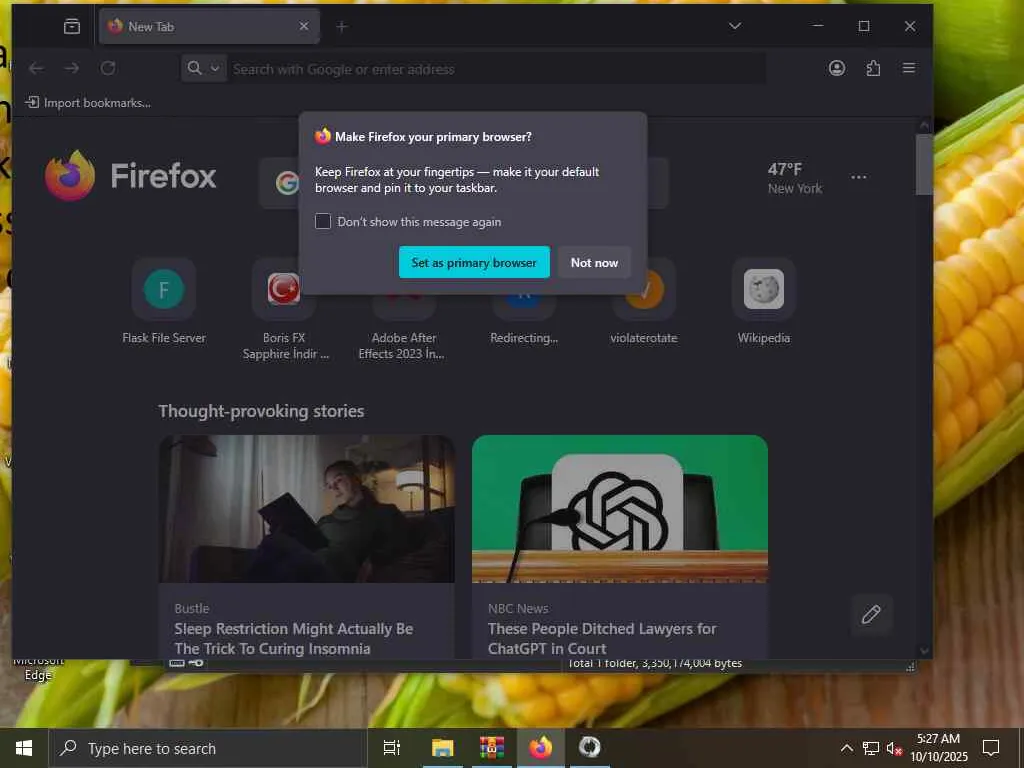
Task: Open headline These People Ditched Lawyers
Action: (602, 639)
